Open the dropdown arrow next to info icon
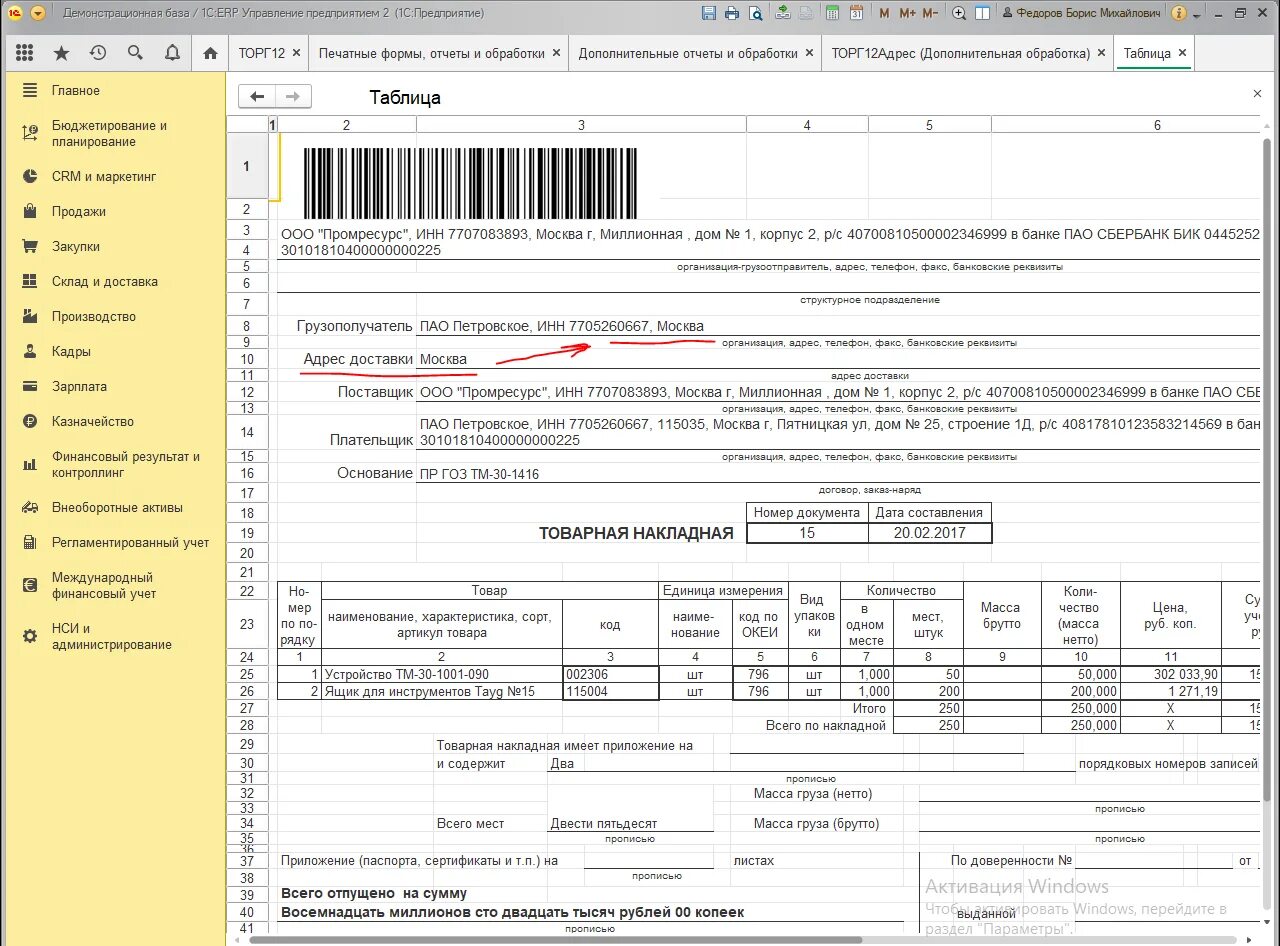 tap(1195, 14)
